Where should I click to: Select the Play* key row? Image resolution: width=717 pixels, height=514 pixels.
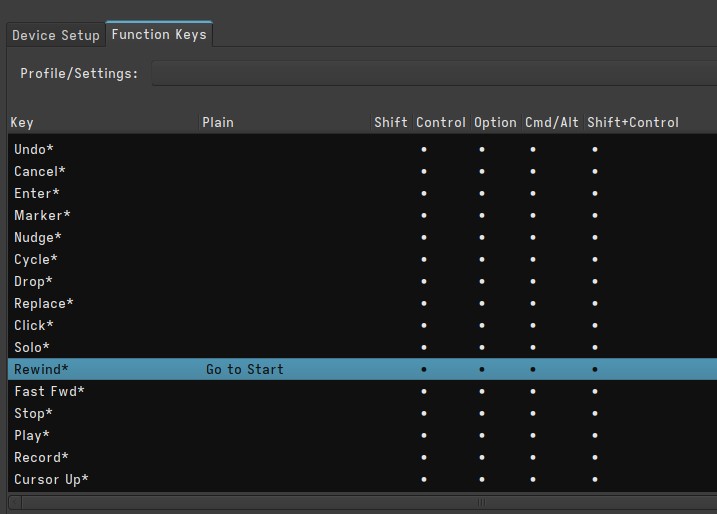click(x=32, y=435)
